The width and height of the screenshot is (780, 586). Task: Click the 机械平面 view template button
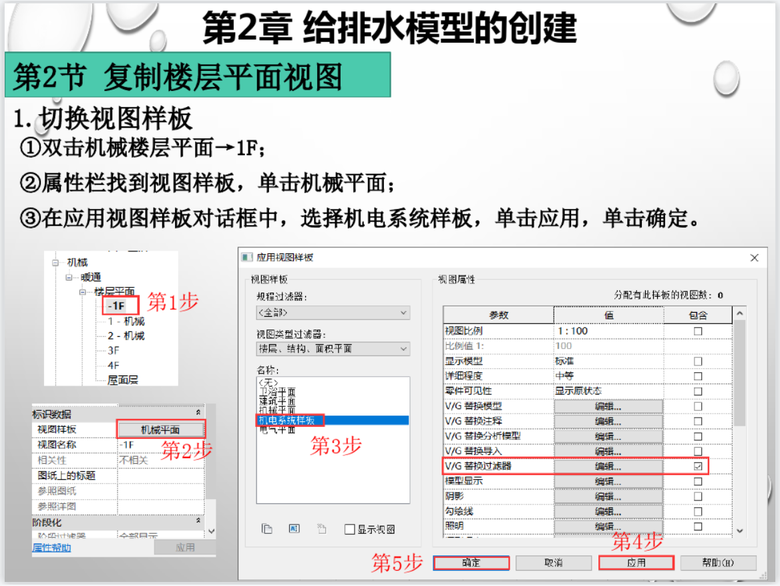tap(161, 428)
